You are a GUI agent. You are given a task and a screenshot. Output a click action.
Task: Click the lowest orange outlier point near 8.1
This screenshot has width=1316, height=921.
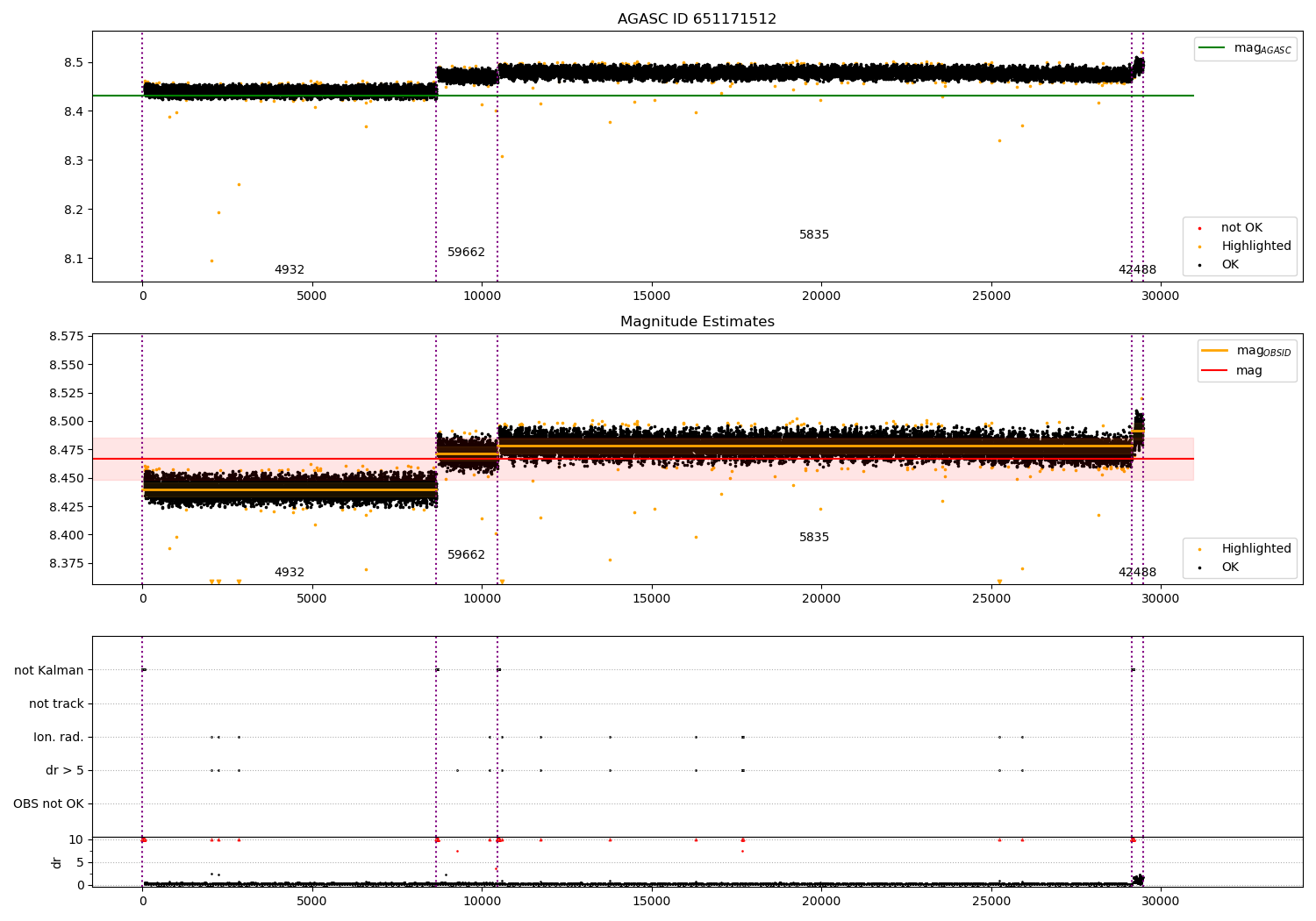point(211,261)
